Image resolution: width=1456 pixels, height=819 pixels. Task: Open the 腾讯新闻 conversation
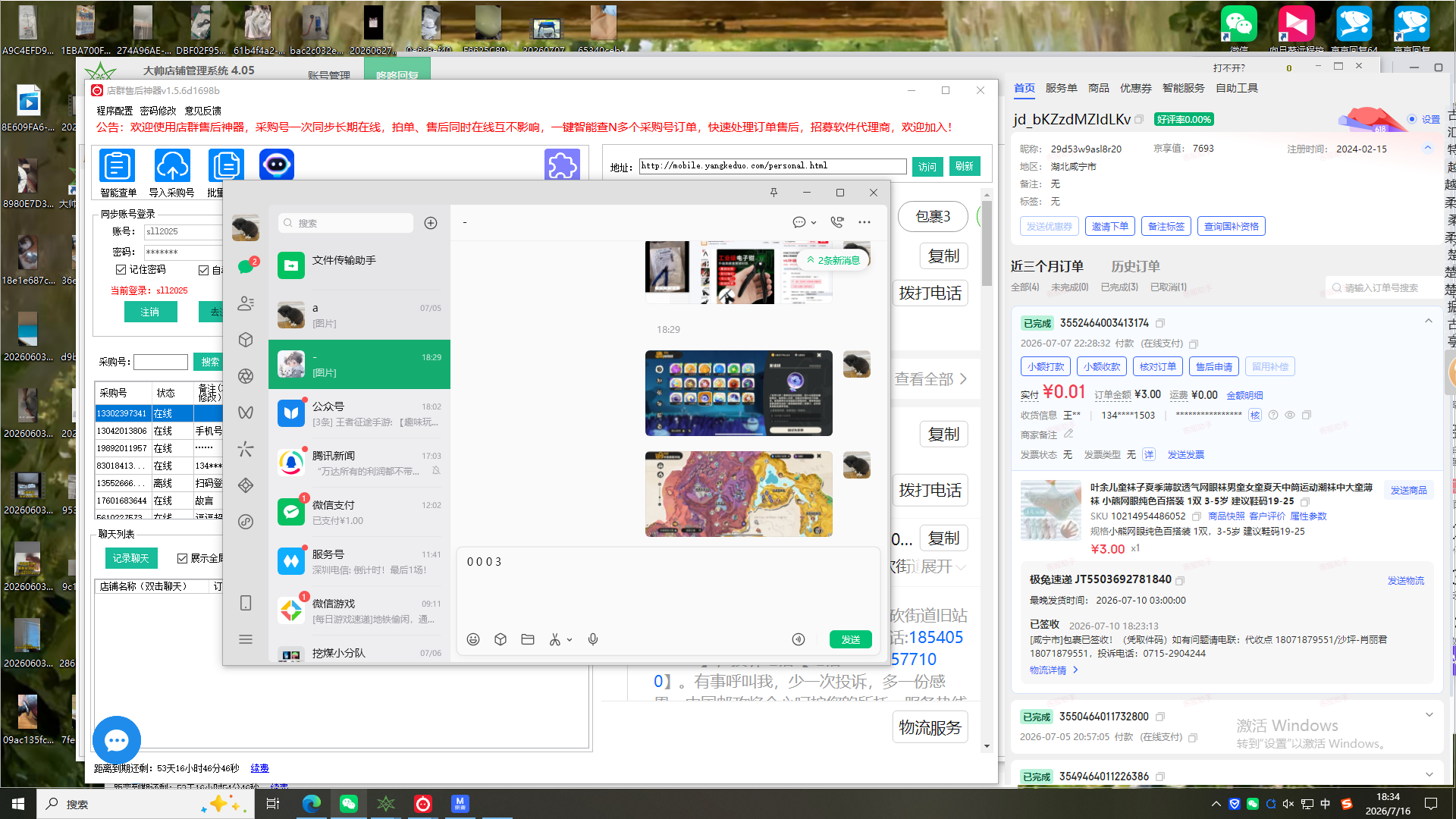coord(359,463)
